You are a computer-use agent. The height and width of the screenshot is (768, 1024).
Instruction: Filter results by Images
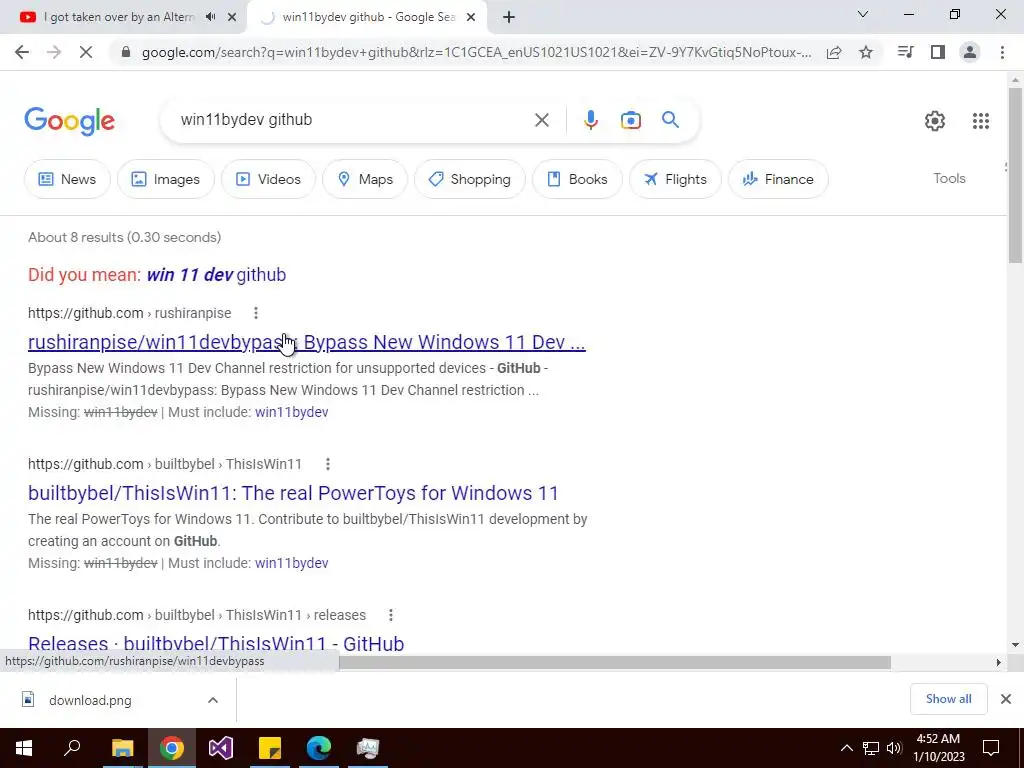[166, 179]
